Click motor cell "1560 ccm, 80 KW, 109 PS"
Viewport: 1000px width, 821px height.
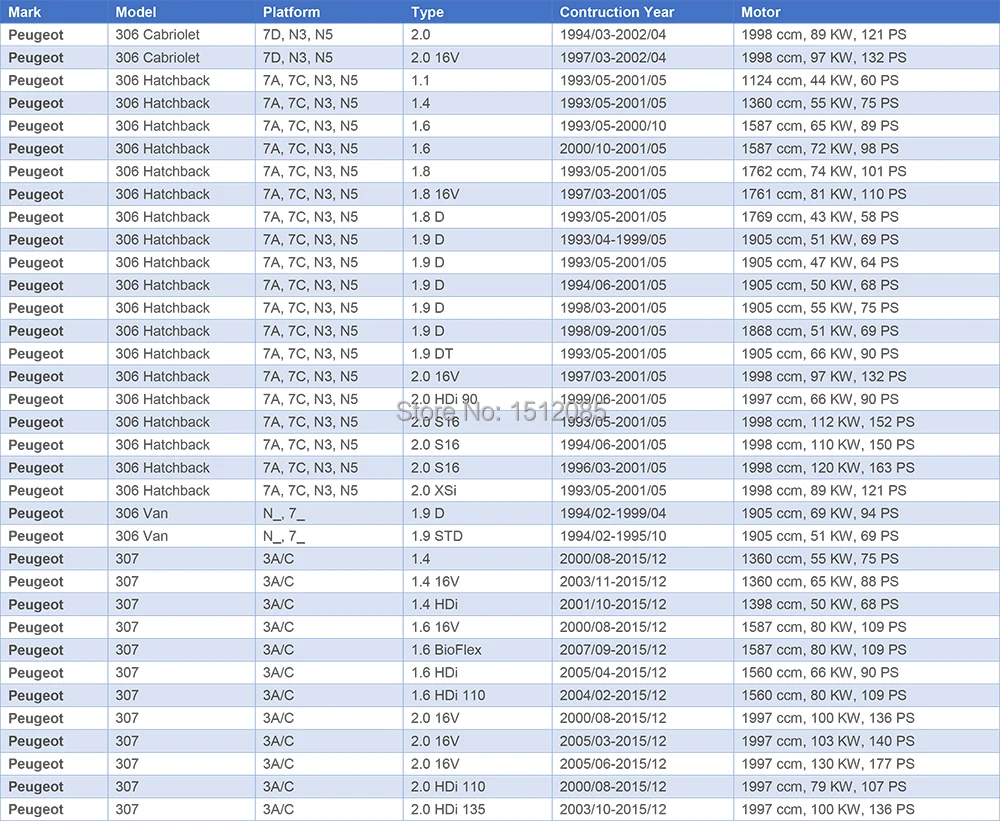click(x=867, y=695)
